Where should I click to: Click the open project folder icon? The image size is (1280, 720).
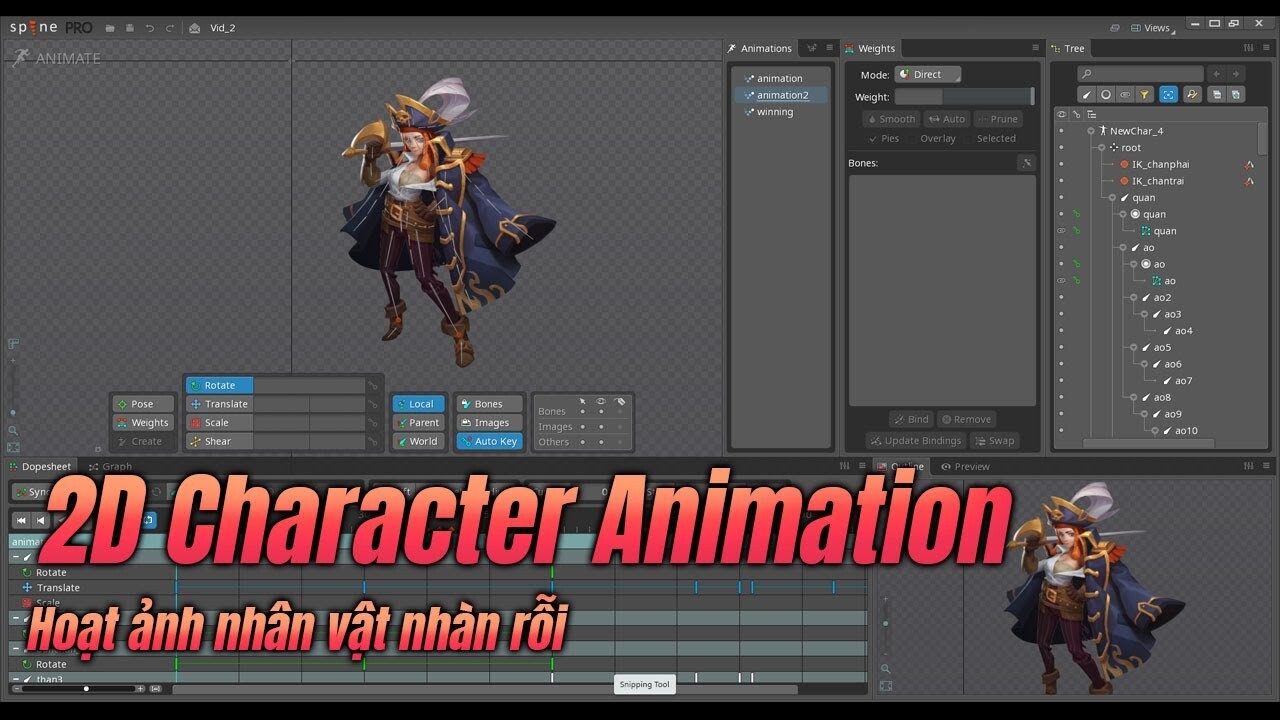(x=110, y=28)
